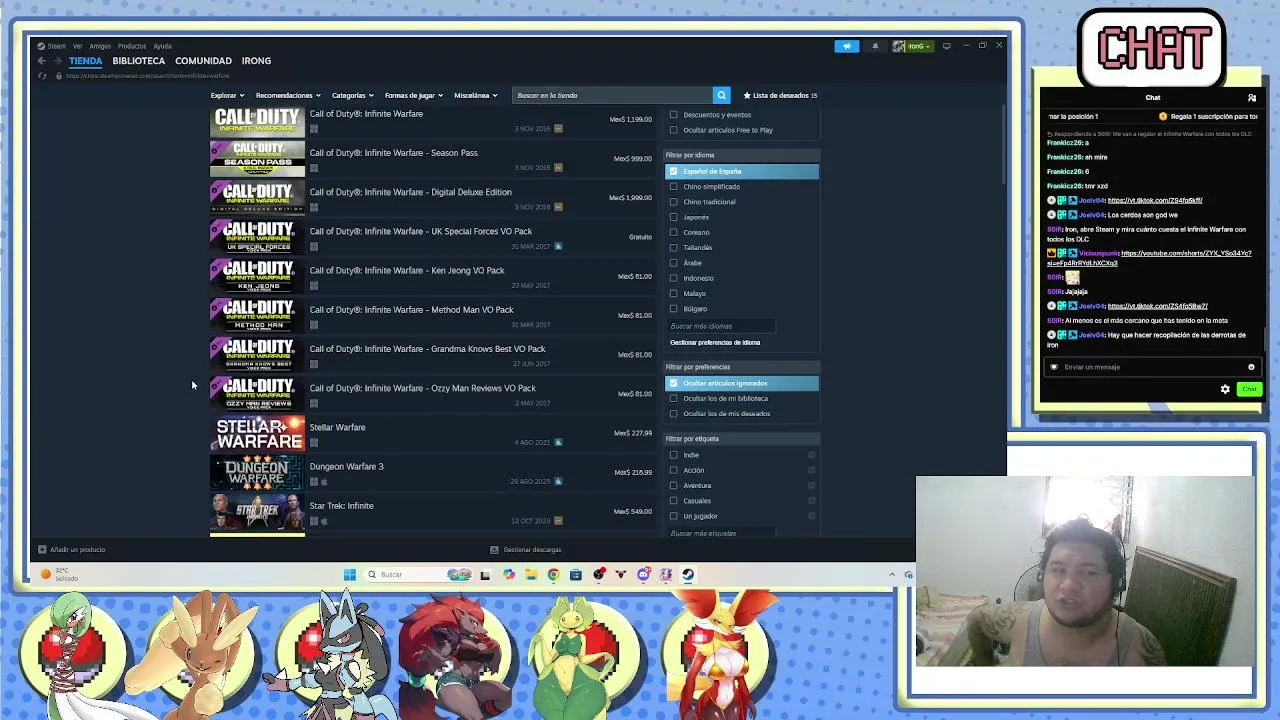
Task: Check the Japonés language filter
Action: (x=673, y=217)
